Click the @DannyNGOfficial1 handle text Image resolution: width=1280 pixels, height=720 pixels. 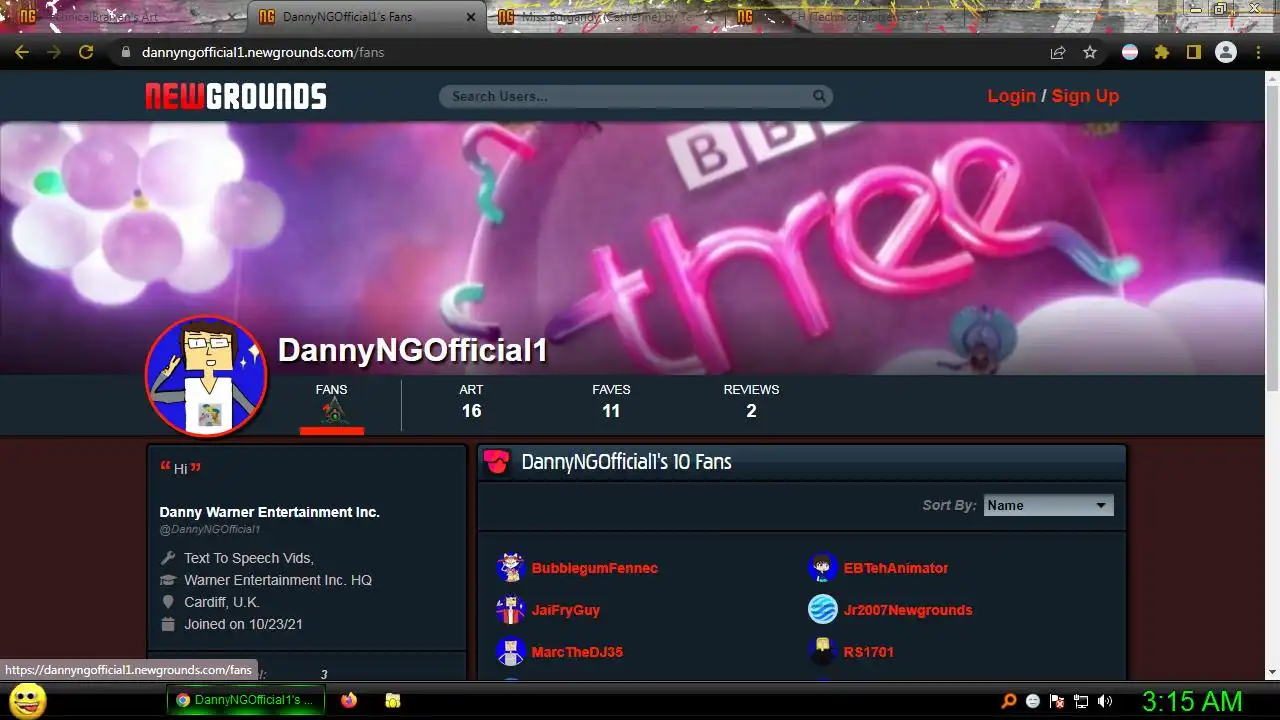(x=210, y=529)
